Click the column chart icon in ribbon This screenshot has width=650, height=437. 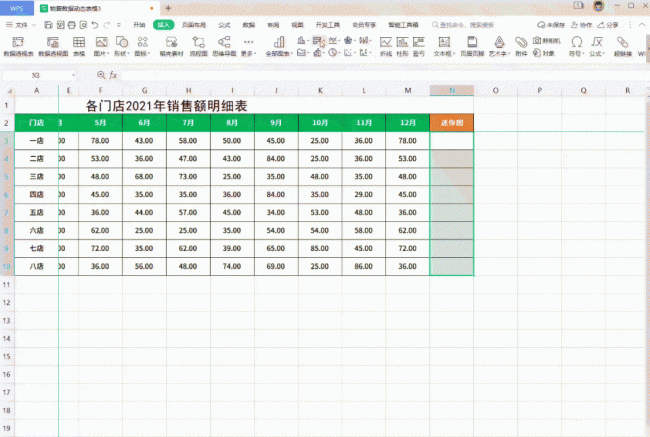[x=302, y=40]
